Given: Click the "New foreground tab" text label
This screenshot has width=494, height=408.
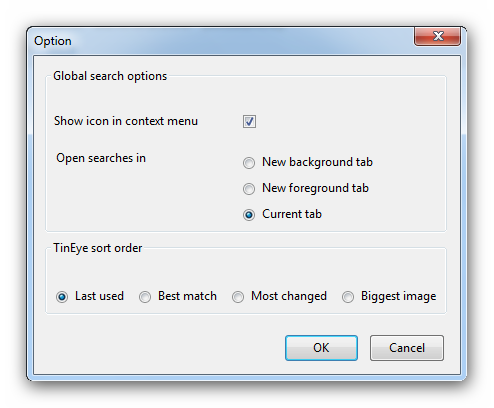Looking at the screenshot, I should tap(315, 188).
